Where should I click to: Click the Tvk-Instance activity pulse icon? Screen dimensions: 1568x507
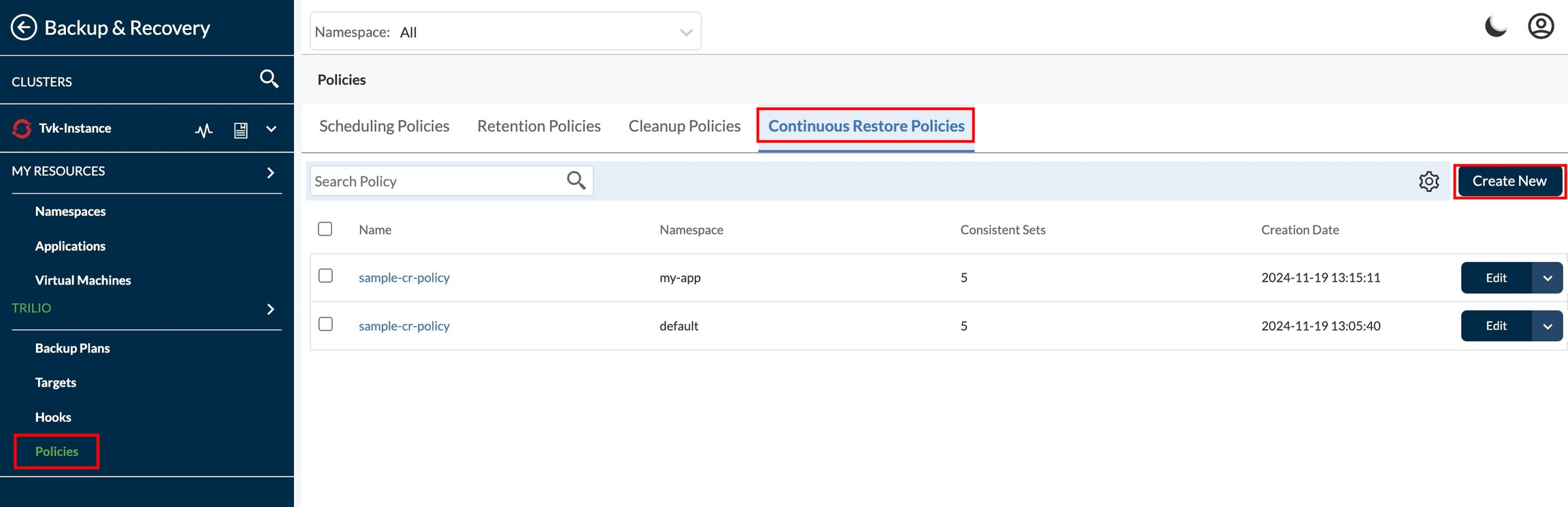coord(203,129)
